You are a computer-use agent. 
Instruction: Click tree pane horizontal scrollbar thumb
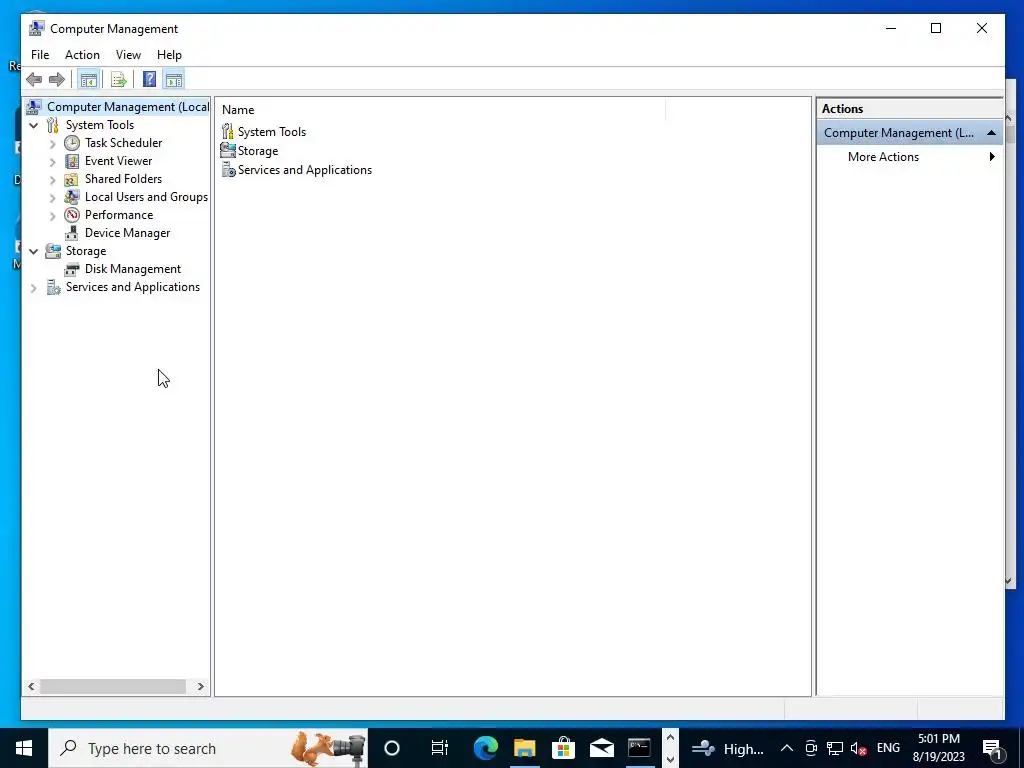tap(113, 686)
